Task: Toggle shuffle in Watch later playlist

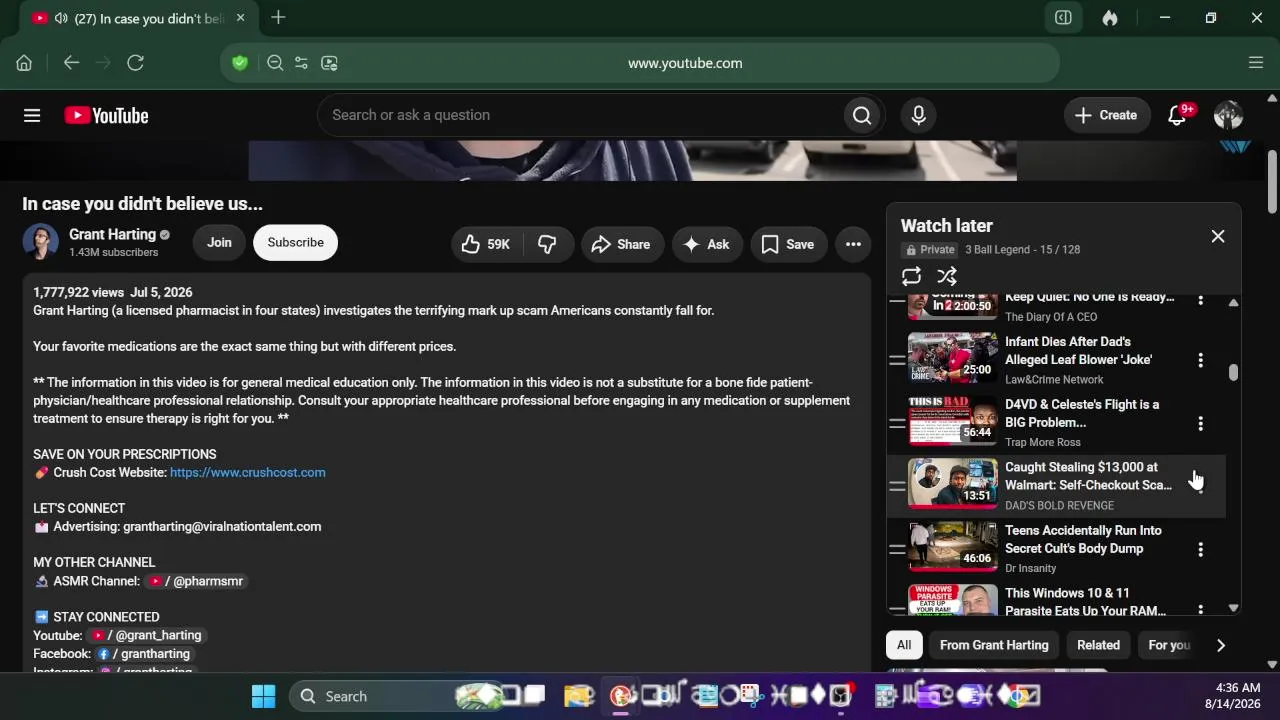Action: pyautogui.click(x=947, y=276)
